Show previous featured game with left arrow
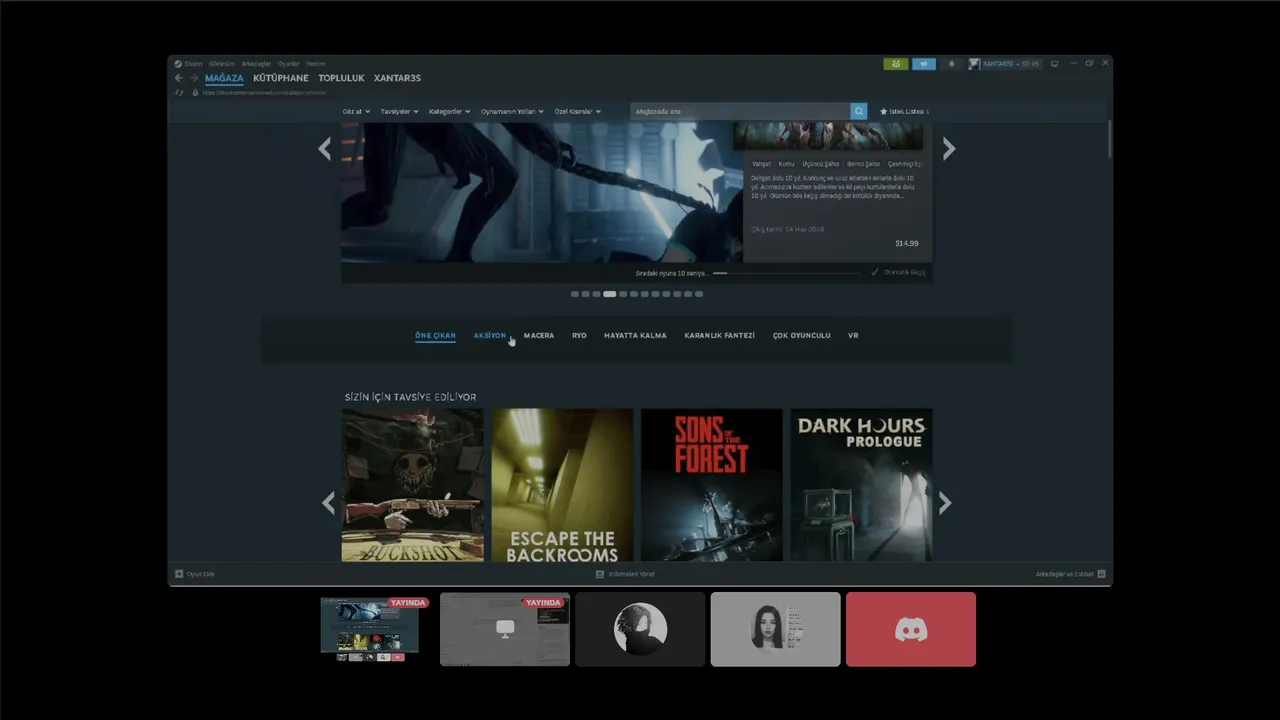Viewport: 1280px width, 720px height. [324, 149]
